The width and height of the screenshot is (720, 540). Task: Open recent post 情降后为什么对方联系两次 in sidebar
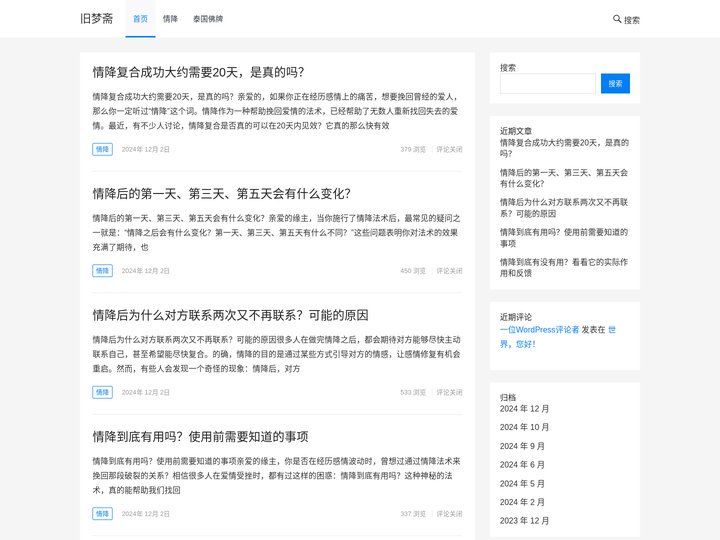click(564, 208)
